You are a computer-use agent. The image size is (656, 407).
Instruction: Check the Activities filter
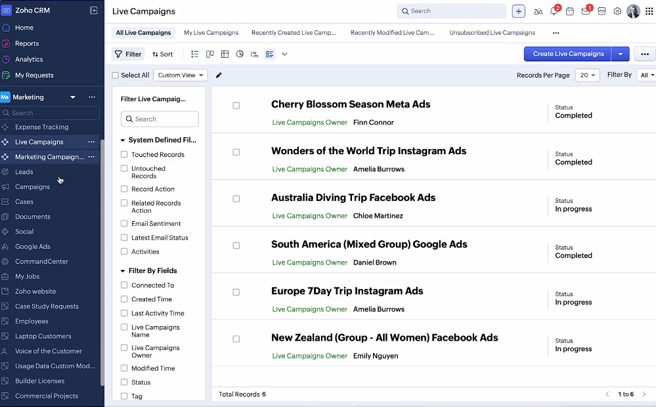[x=124, y=251]
